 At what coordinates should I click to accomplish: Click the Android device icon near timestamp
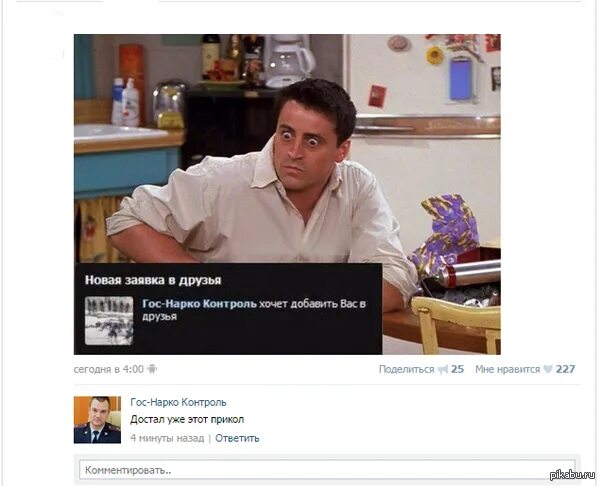(152, 369)
